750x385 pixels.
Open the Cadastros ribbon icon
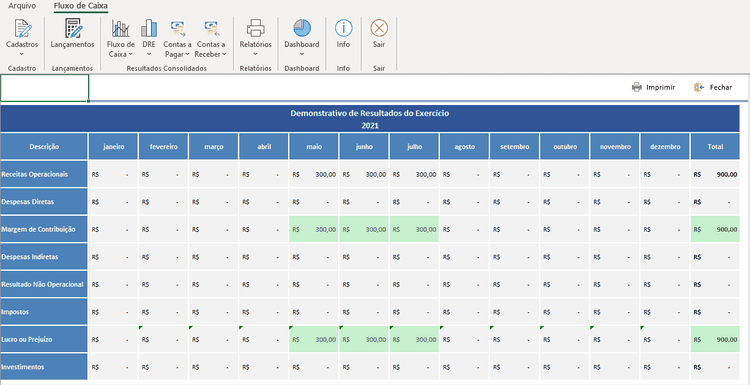[22, 28]
